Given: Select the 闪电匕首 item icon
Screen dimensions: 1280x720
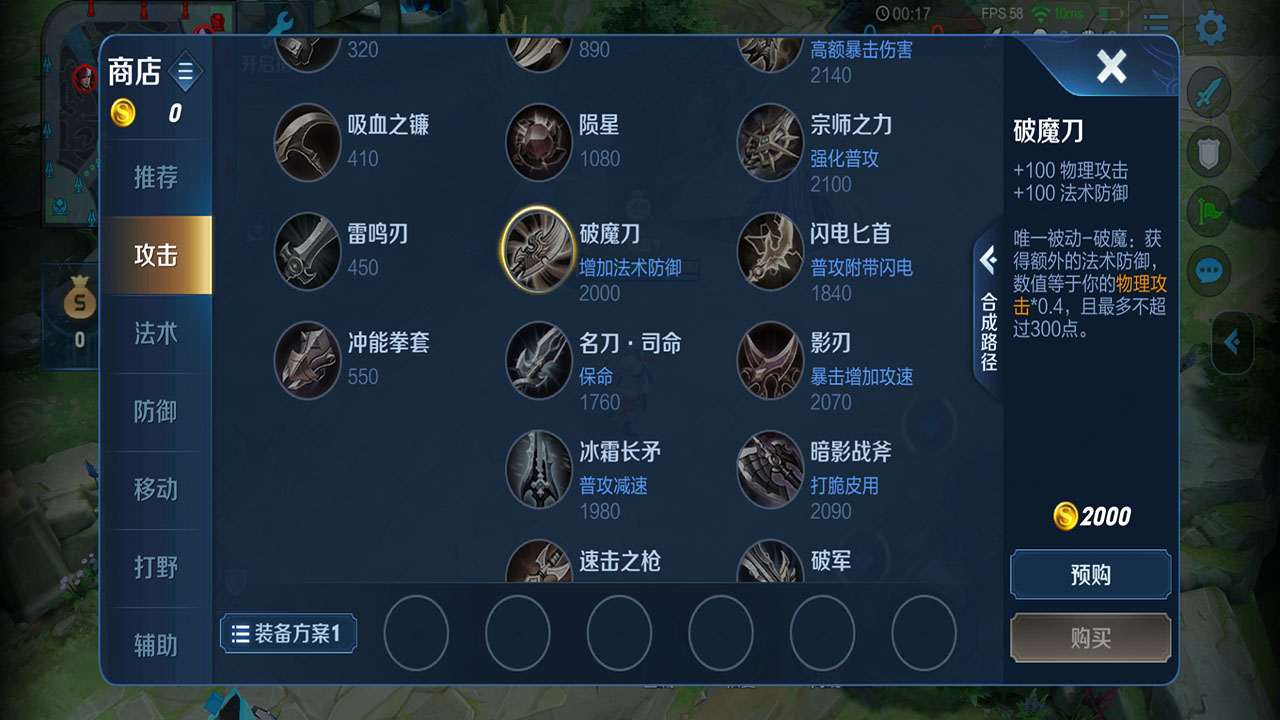Looking at the screenshot, I should (770, 251).
